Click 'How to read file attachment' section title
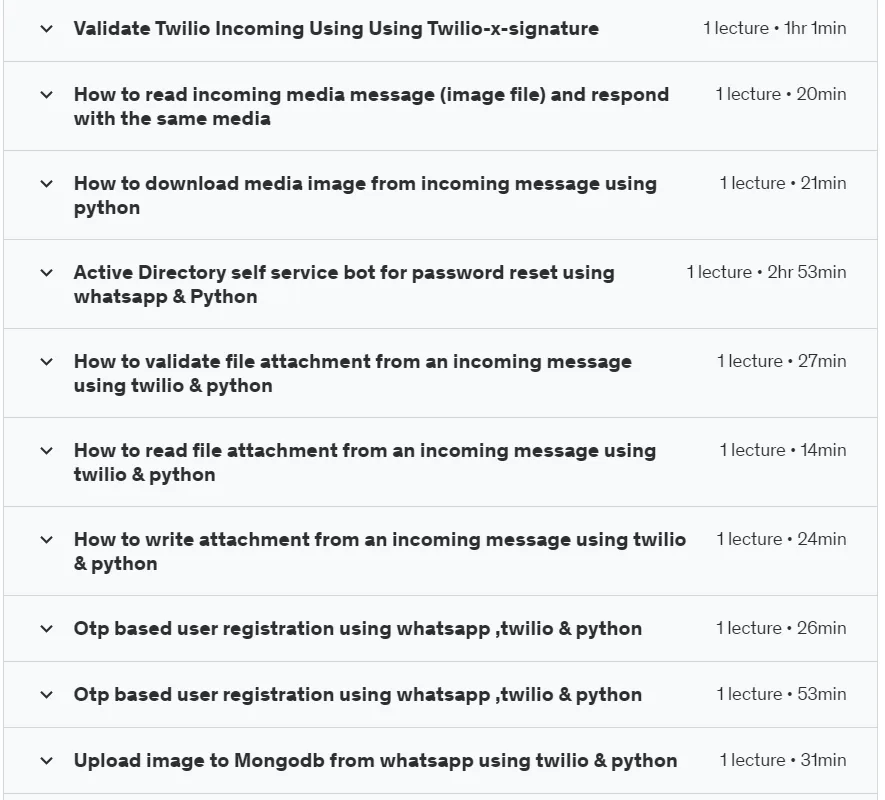Viewport: 885px width, 800px height. click(365, 462)
